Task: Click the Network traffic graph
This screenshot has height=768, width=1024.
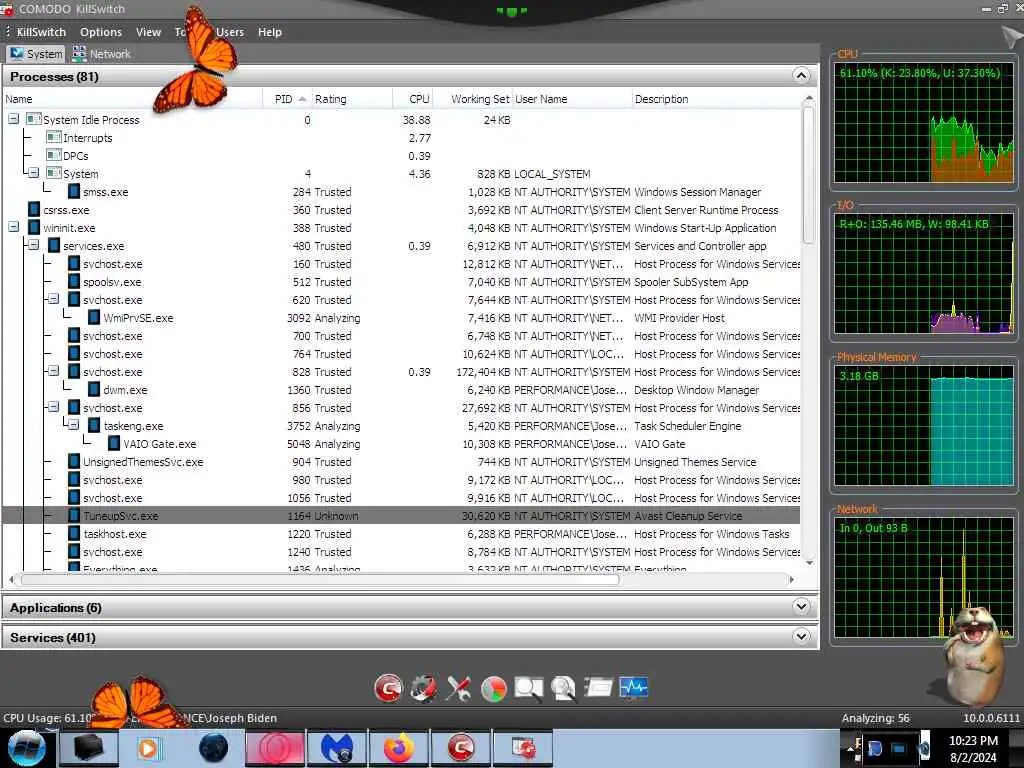Action: (924, 577)
